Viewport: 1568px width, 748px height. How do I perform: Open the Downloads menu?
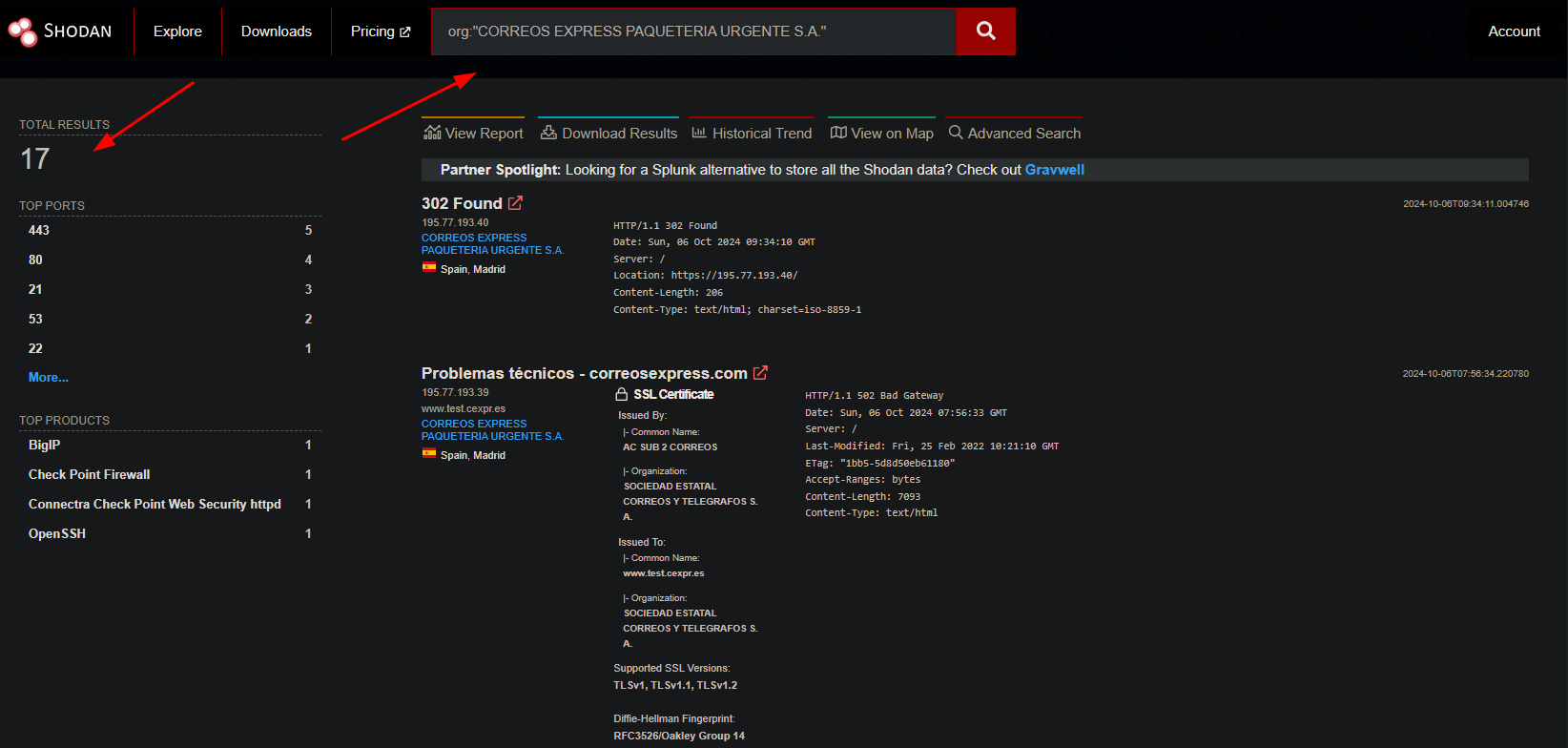point(277,31)
